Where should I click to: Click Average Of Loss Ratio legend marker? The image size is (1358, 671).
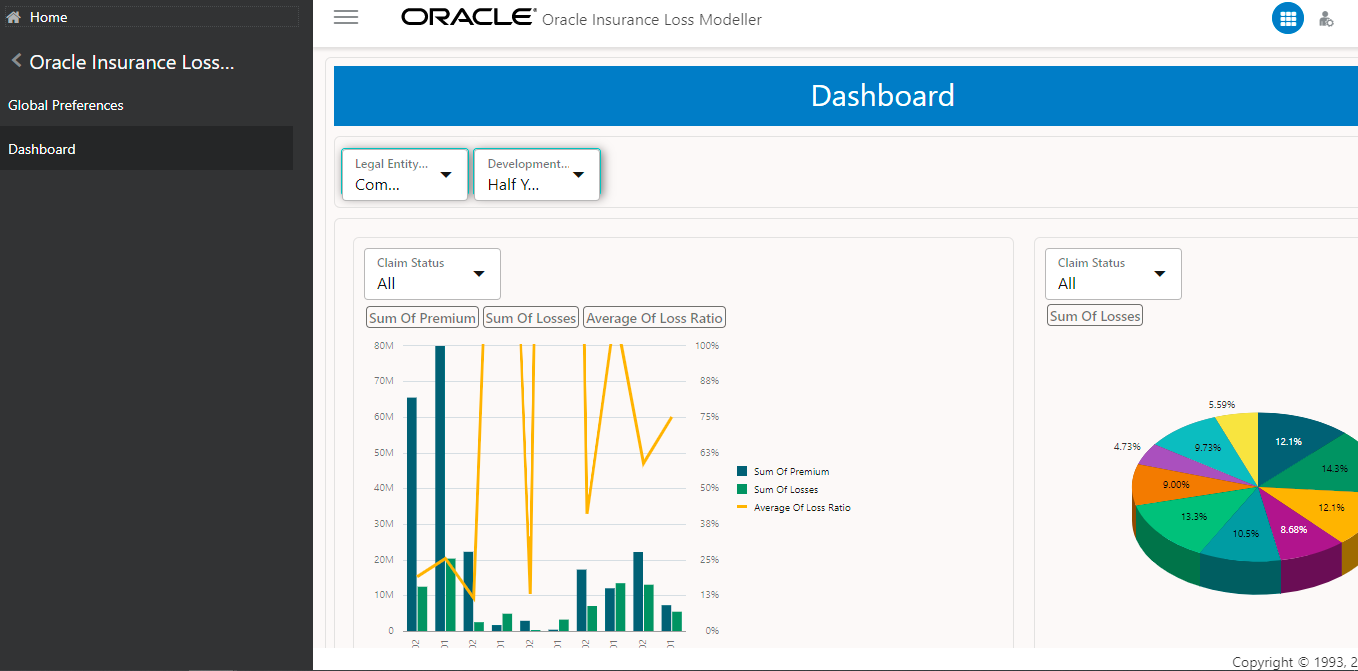pos(742,507)
